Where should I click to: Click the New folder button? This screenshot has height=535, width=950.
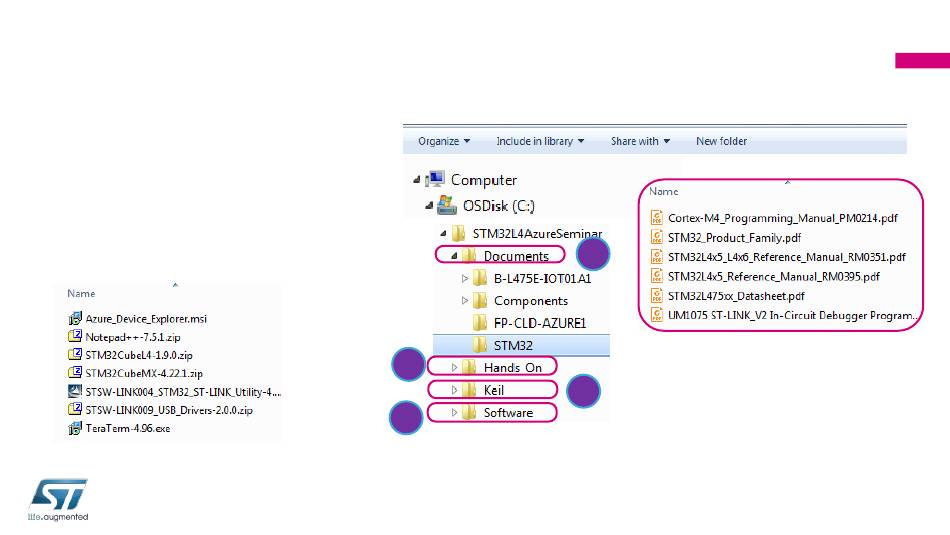[x=721, y=141]
